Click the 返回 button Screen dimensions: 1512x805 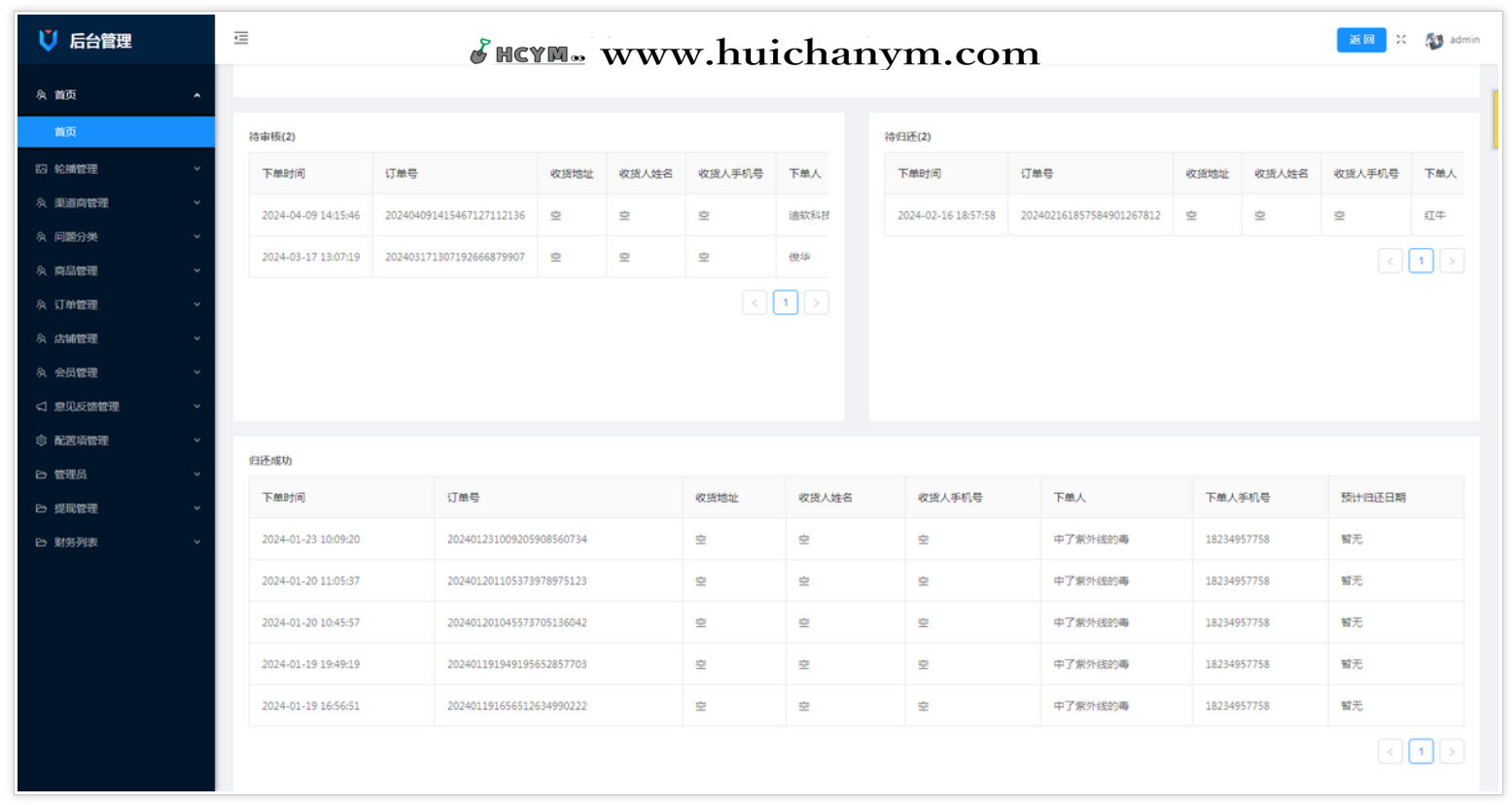pos(1360,40)
